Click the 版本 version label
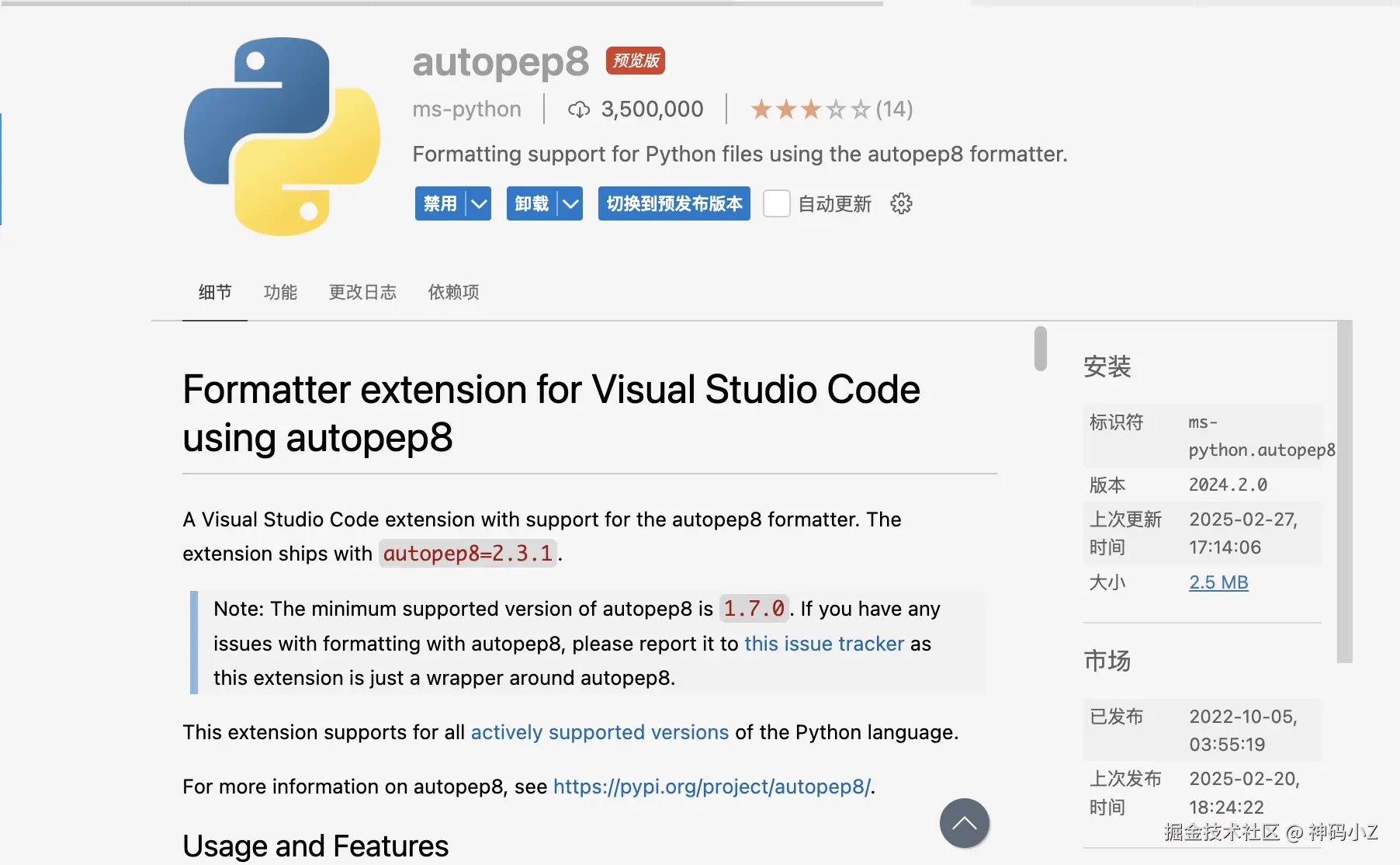 pos(1107,485)
